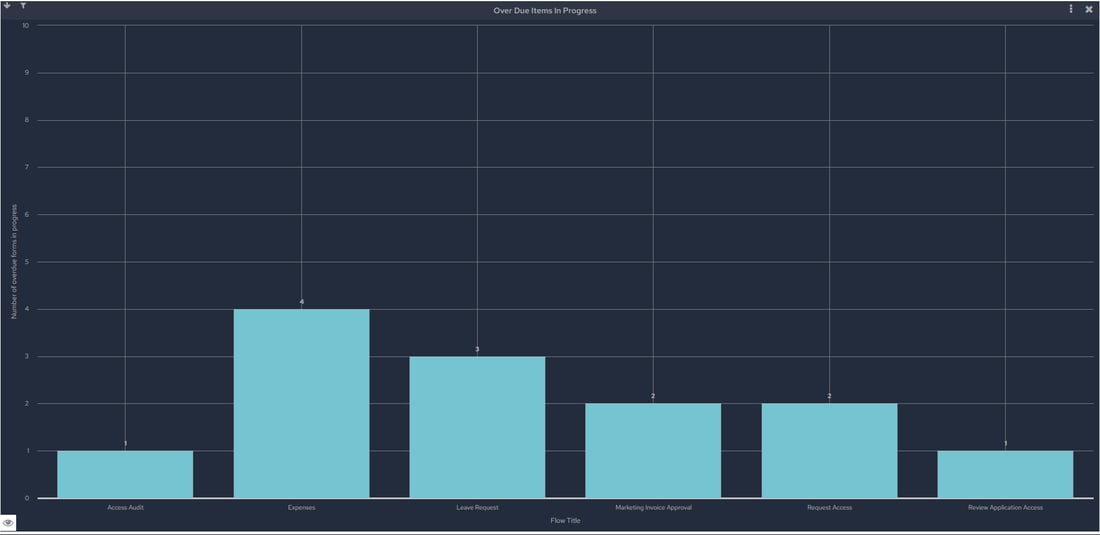Click the data label '3' above Leave Request

[477, 348]
